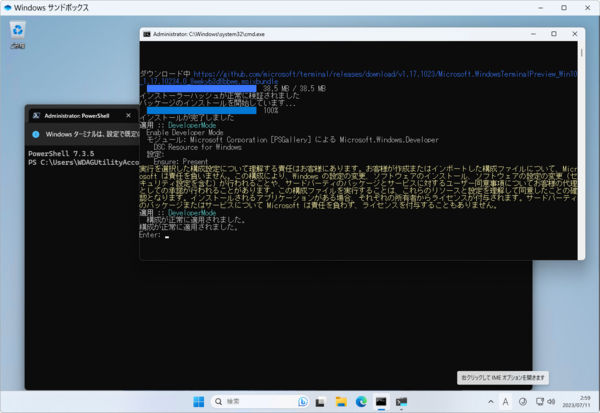Click the PS C:\Users\WDAGUtilityAcco prompt line
The image size is (600, 413).
pos(83,163)
